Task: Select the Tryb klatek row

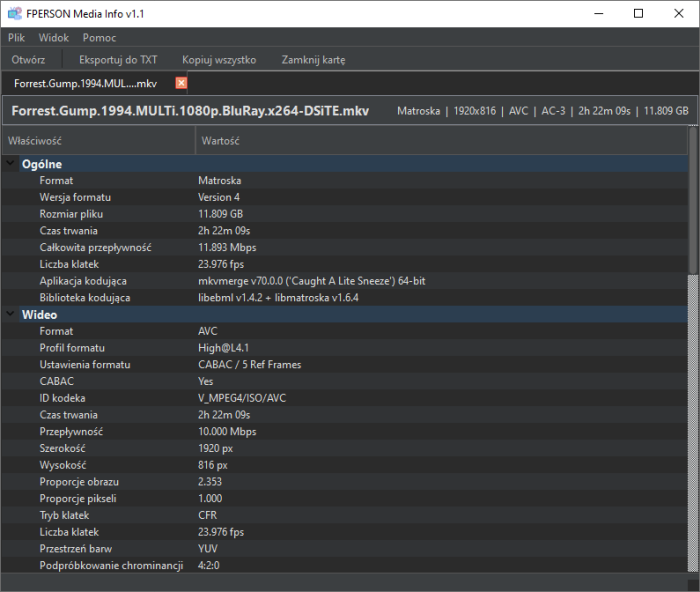Action: [345, 515]
